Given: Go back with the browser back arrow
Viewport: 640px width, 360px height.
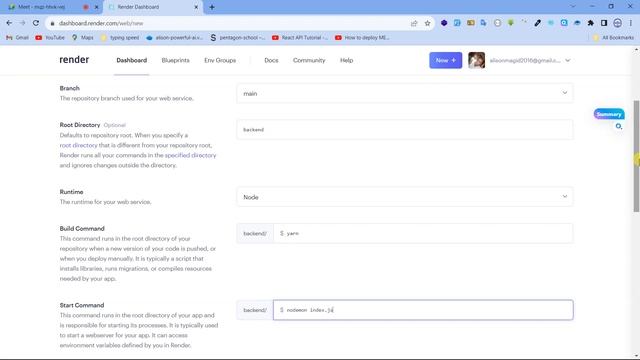Looking at the screenshot, I should pos(9,23).
